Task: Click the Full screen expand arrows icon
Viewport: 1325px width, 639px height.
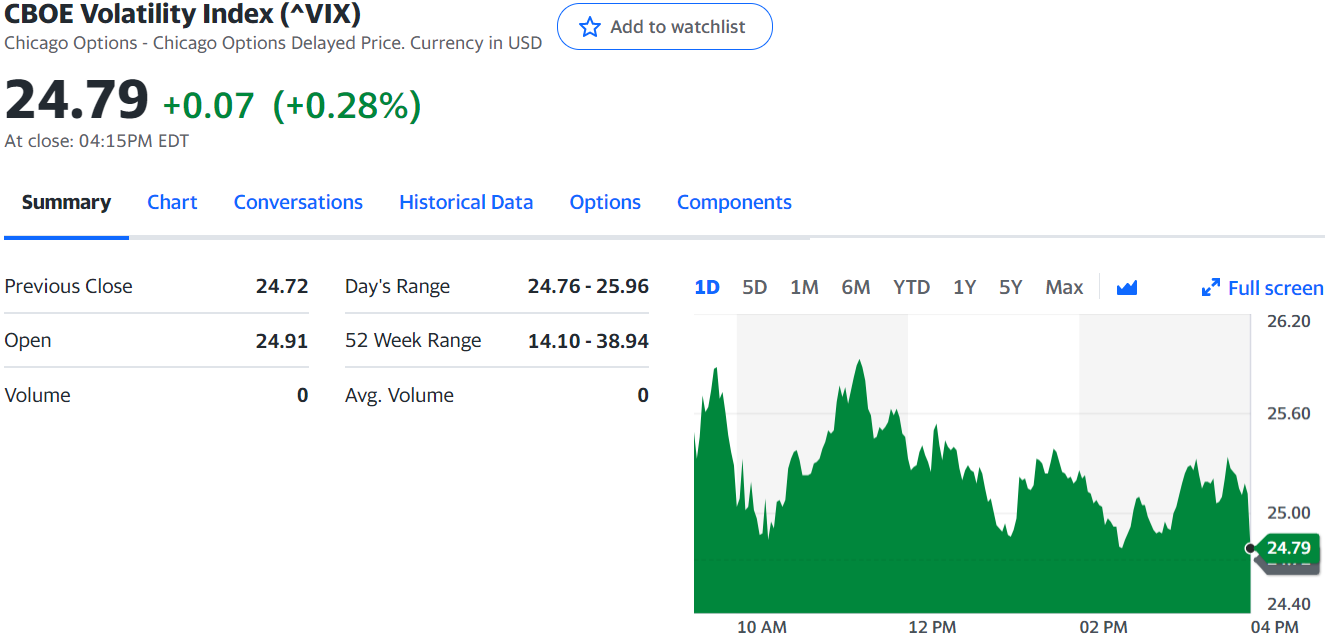Action: tap(1210, 288)
